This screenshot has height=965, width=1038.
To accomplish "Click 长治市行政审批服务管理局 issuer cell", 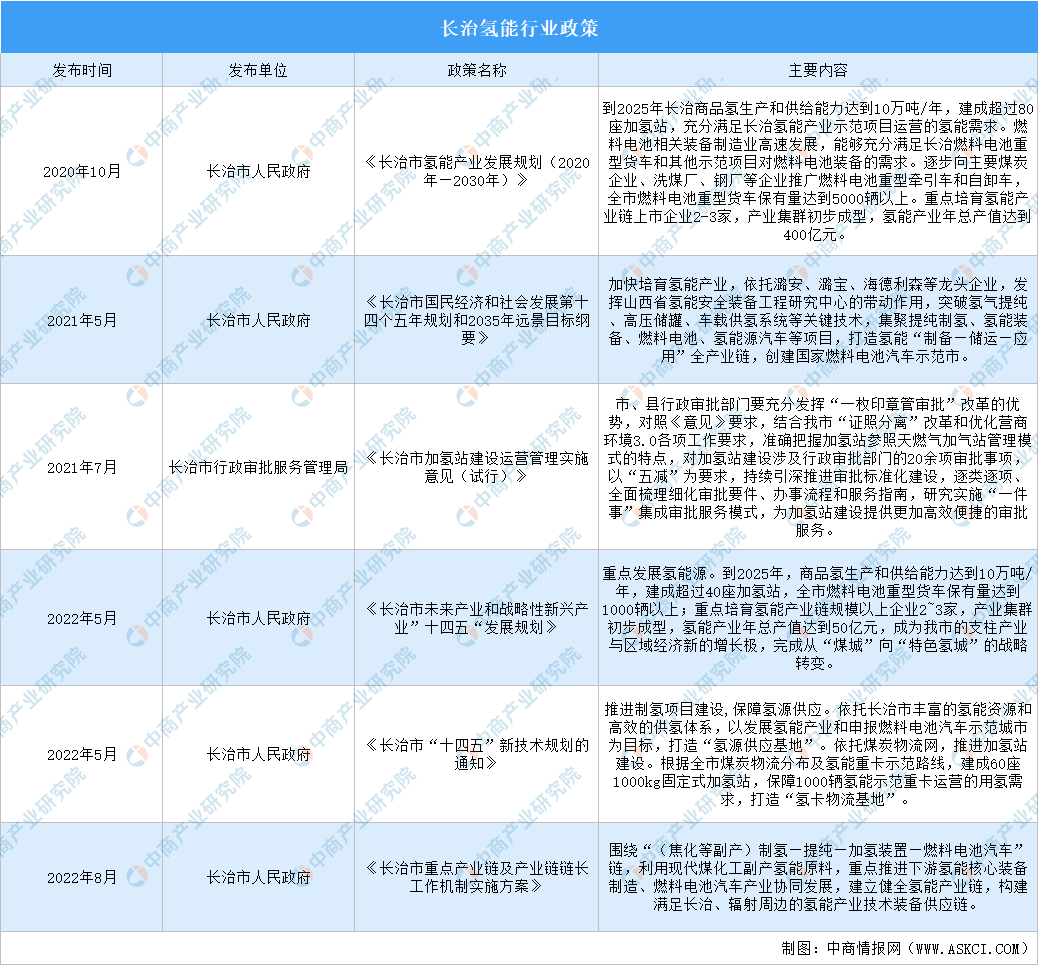I will point(258,467).
